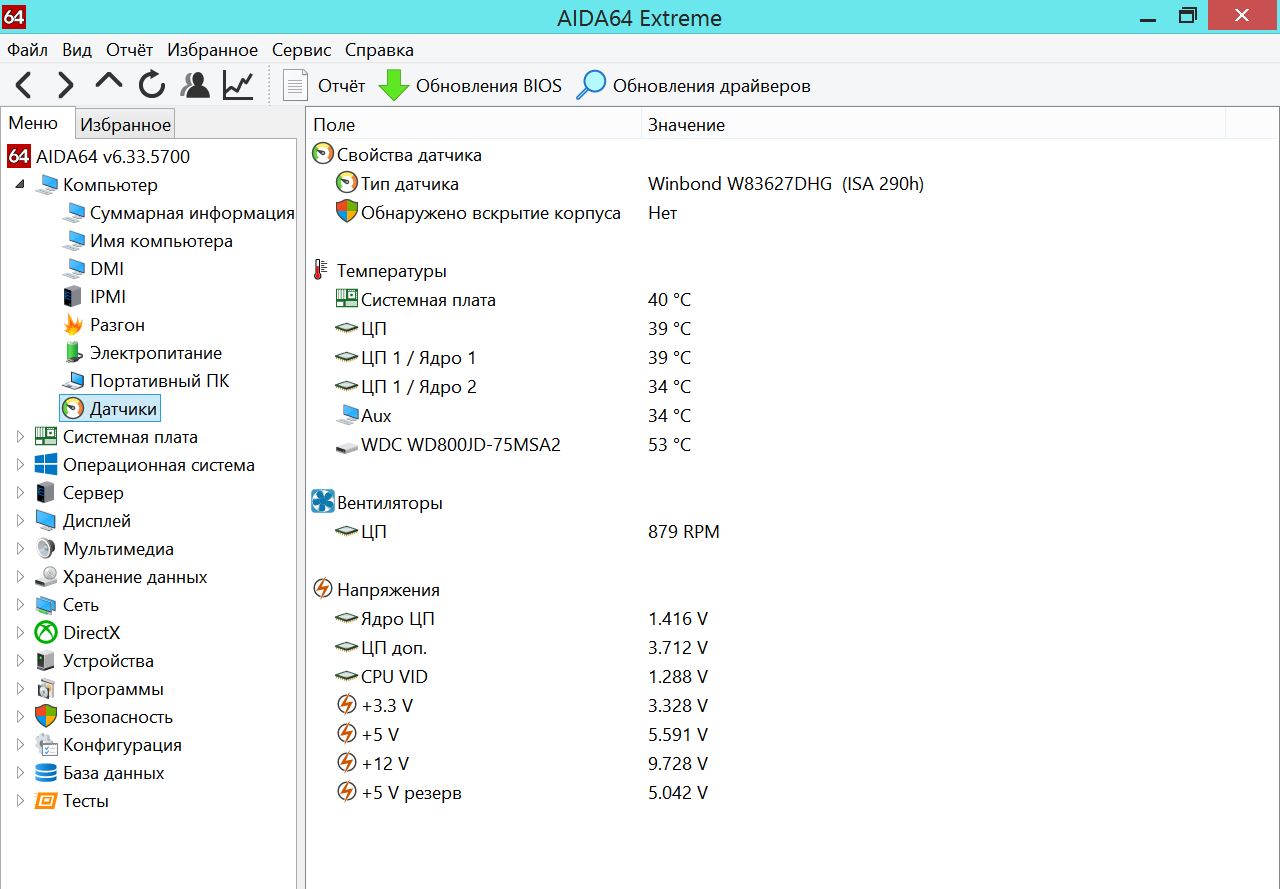Click the Датчики gauge icon in tree

click(73, 409)
